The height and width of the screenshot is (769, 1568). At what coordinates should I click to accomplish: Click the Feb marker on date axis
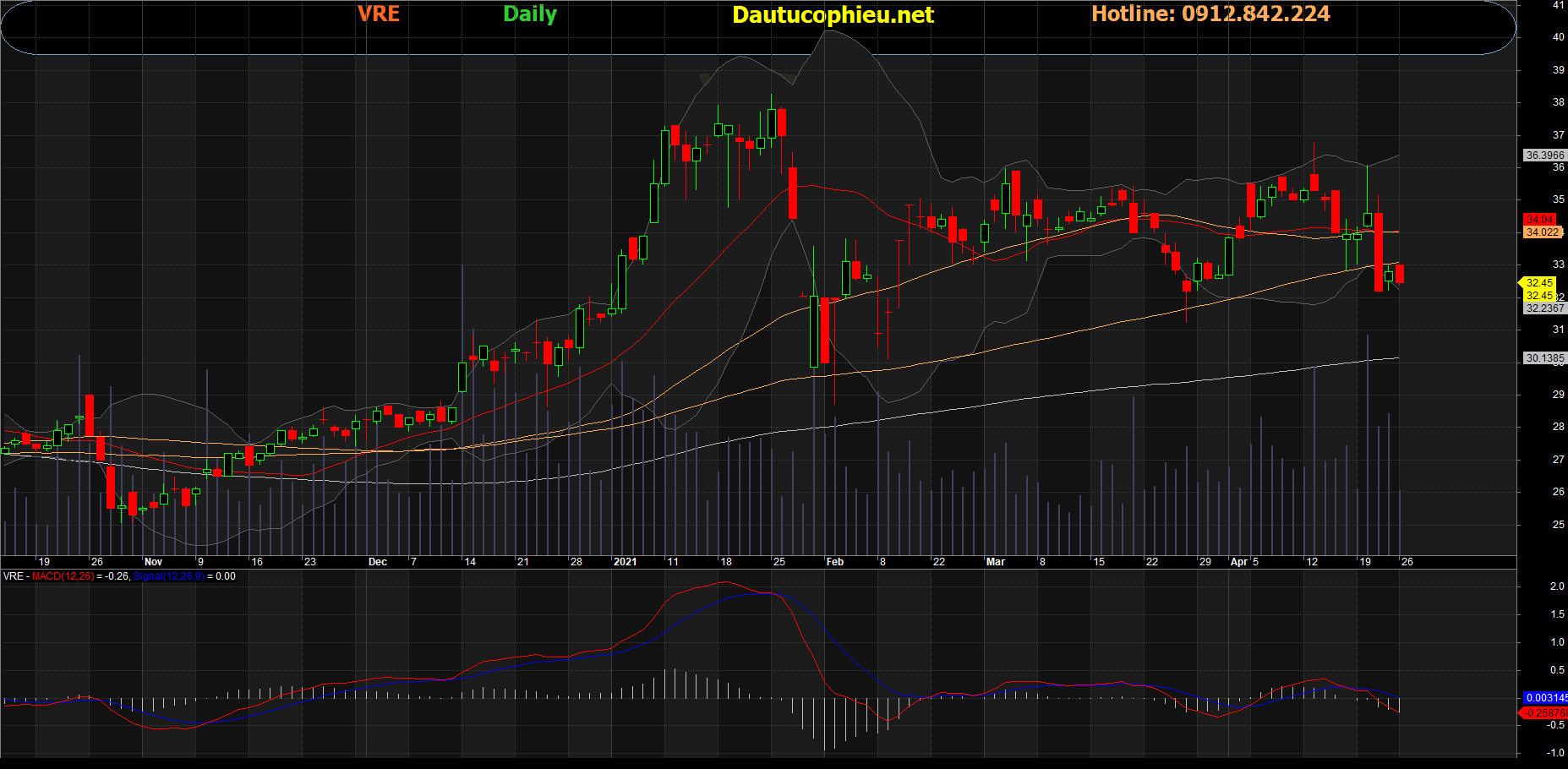[834, 562]
